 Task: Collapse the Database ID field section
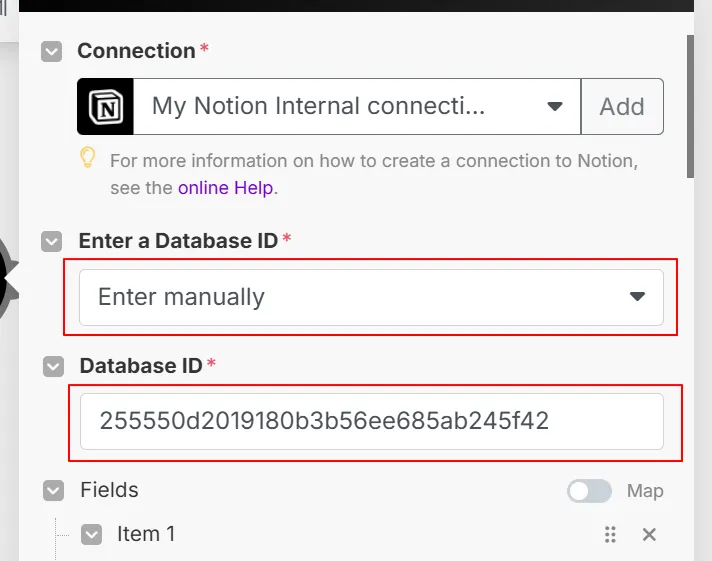pos(53,367)
